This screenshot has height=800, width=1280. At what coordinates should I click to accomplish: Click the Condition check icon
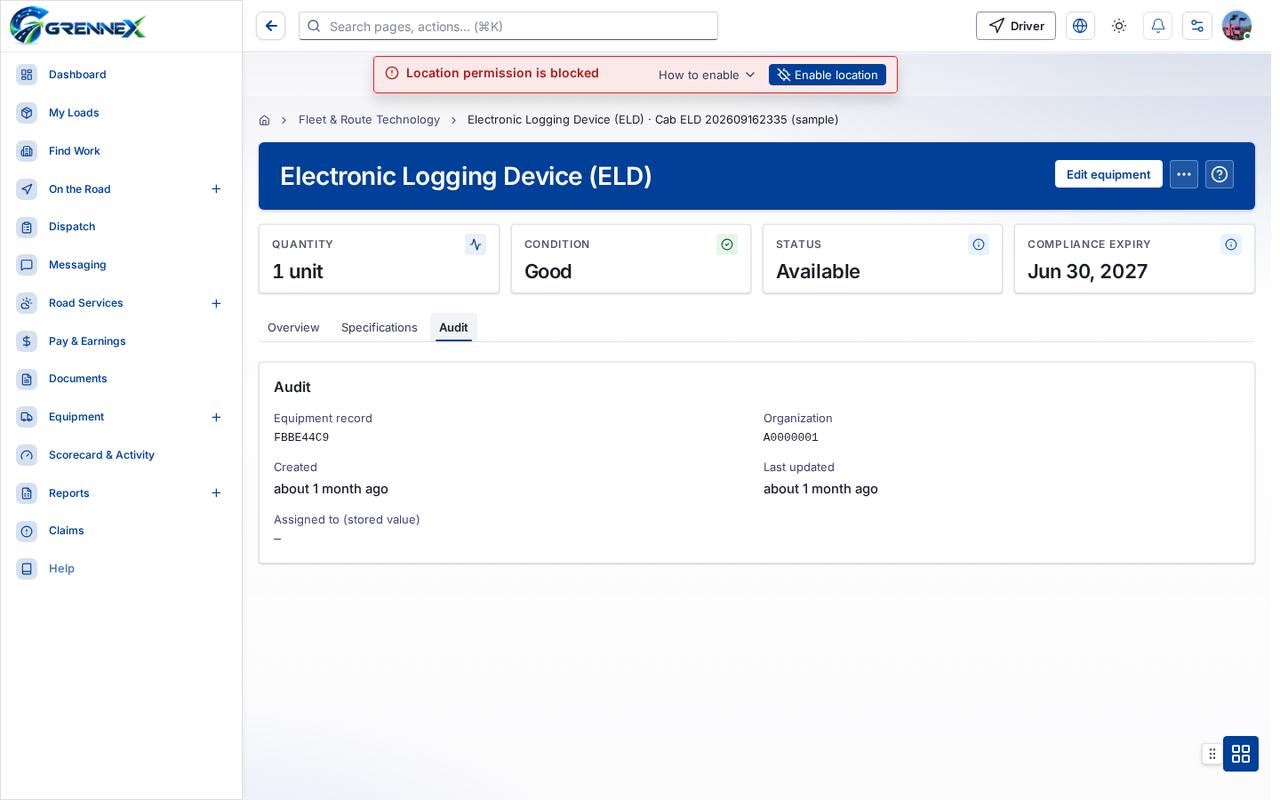point(727,244)
